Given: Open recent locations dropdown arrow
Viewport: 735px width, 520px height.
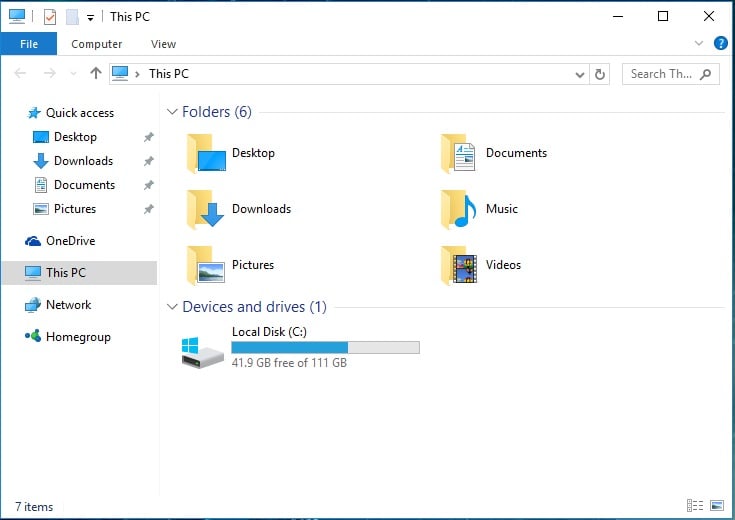Looking at the screenshot, I should point(73,74).
